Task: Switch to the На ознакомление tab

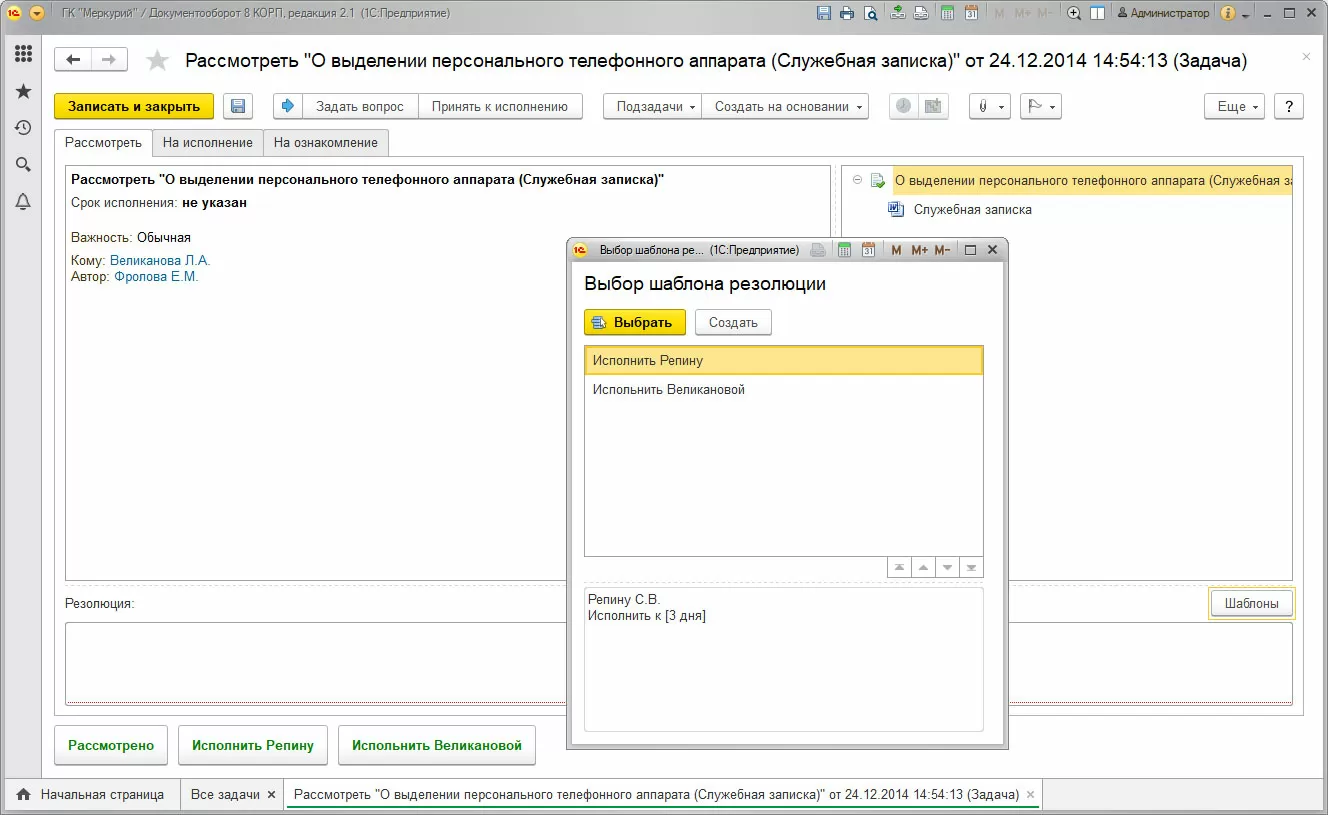Action: pyautogui.click(x=326, y=142)
